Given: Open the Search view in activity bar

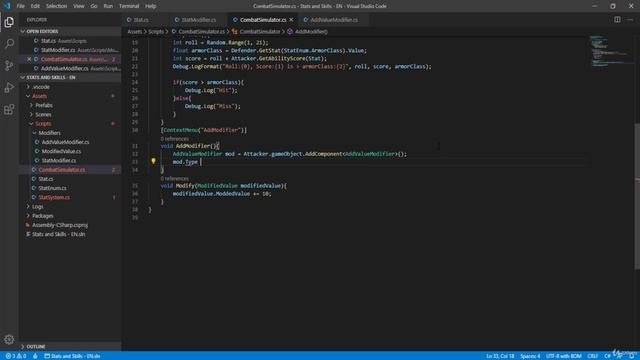Looking at the screenshot, I should point(9,43).
